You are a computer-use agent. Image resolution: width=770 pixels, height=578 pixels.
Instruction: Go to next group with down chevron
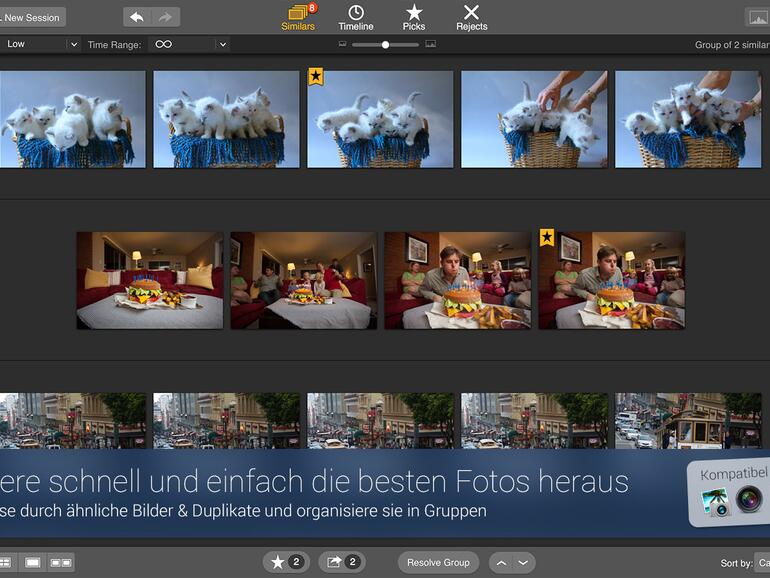click(x=523, y=562)
